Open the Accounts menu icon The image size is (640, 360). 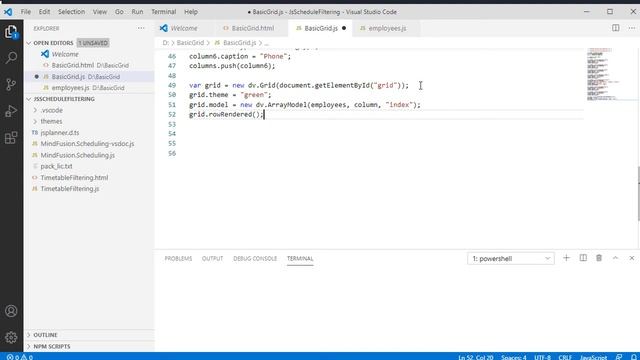click(11, 311)
